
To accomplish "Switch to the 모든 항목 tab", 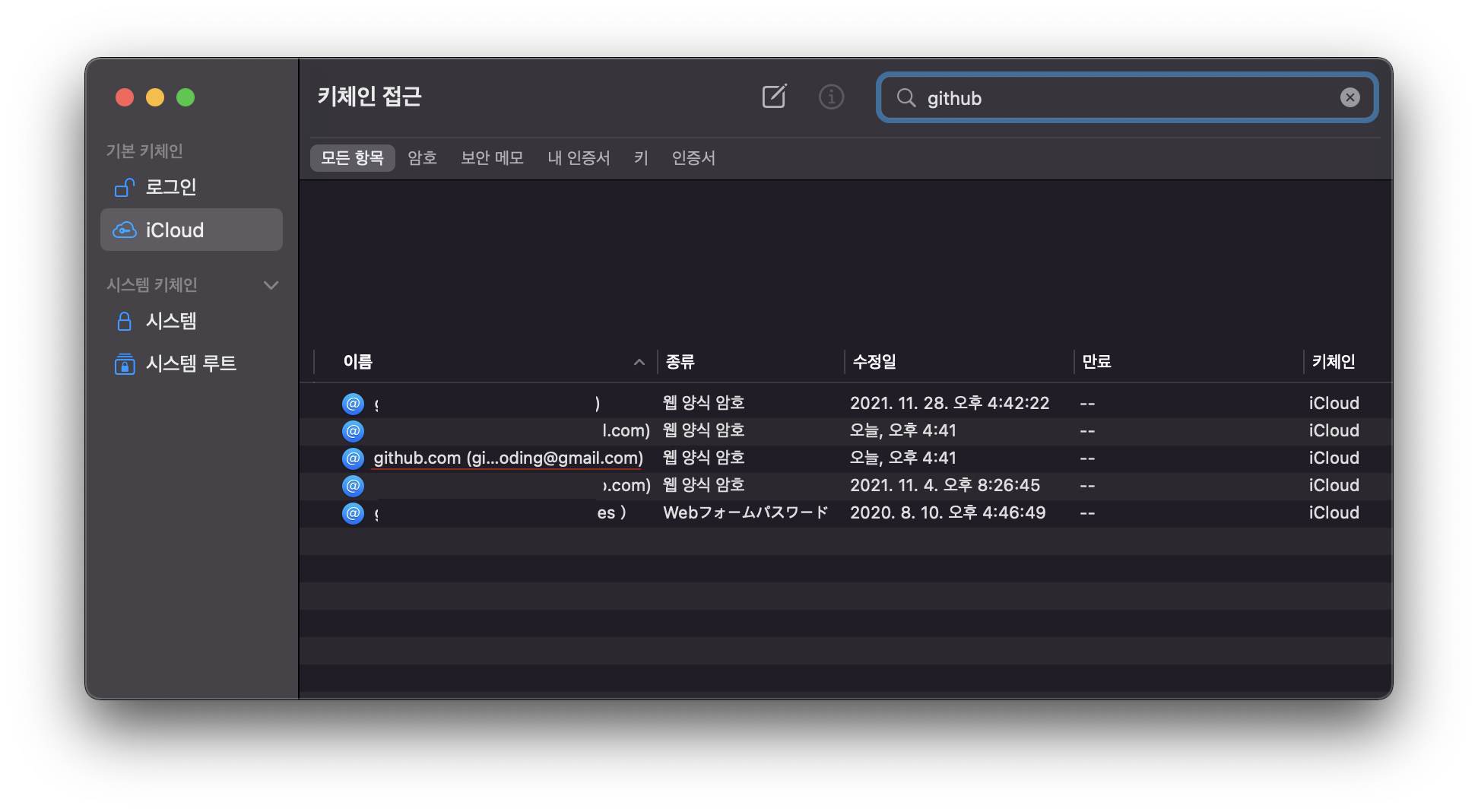I will point(352,157).
